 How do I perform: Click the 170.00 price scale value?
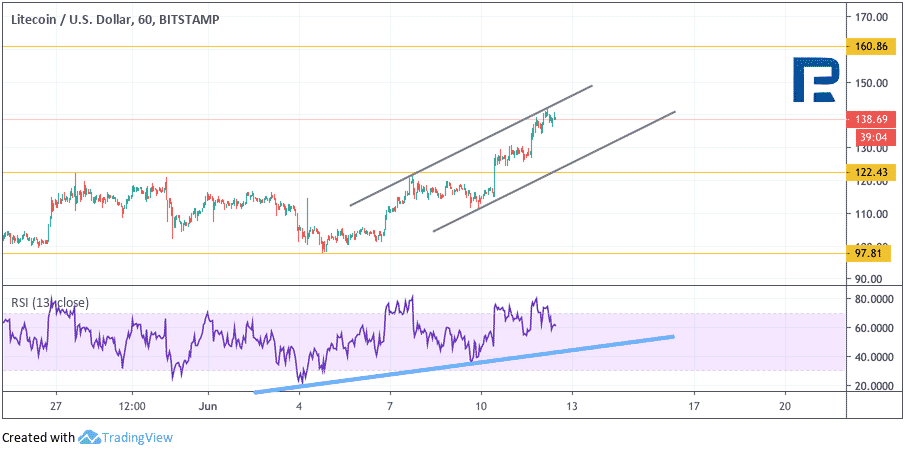tap(871, 17)
